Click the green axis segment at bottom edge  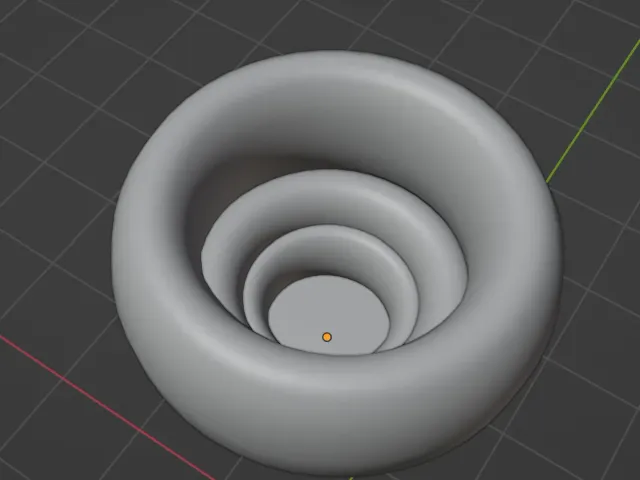click(350, 478)
